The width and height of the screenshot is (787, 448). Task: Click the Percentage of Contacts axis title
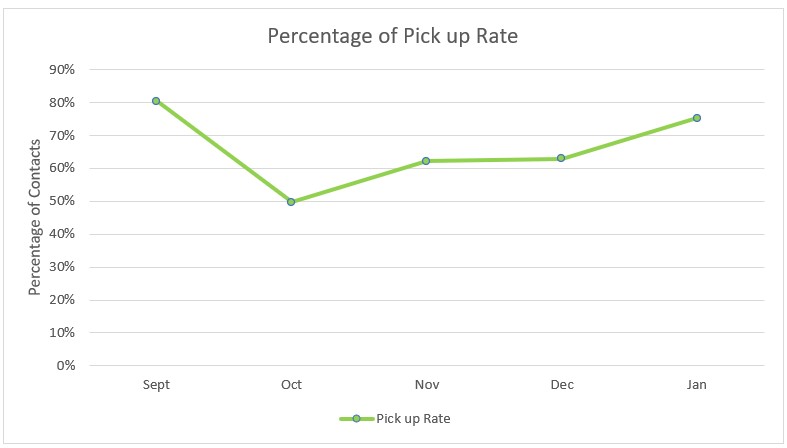point(34,217)
